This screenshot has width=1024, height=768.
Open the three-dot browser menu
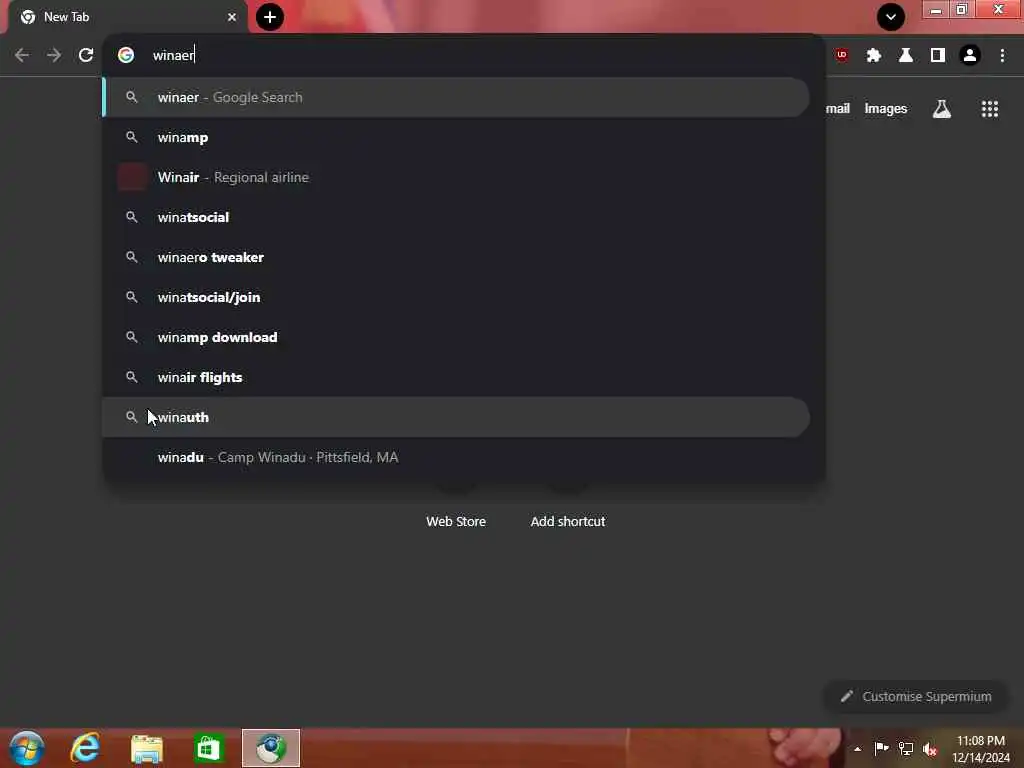1002,56
